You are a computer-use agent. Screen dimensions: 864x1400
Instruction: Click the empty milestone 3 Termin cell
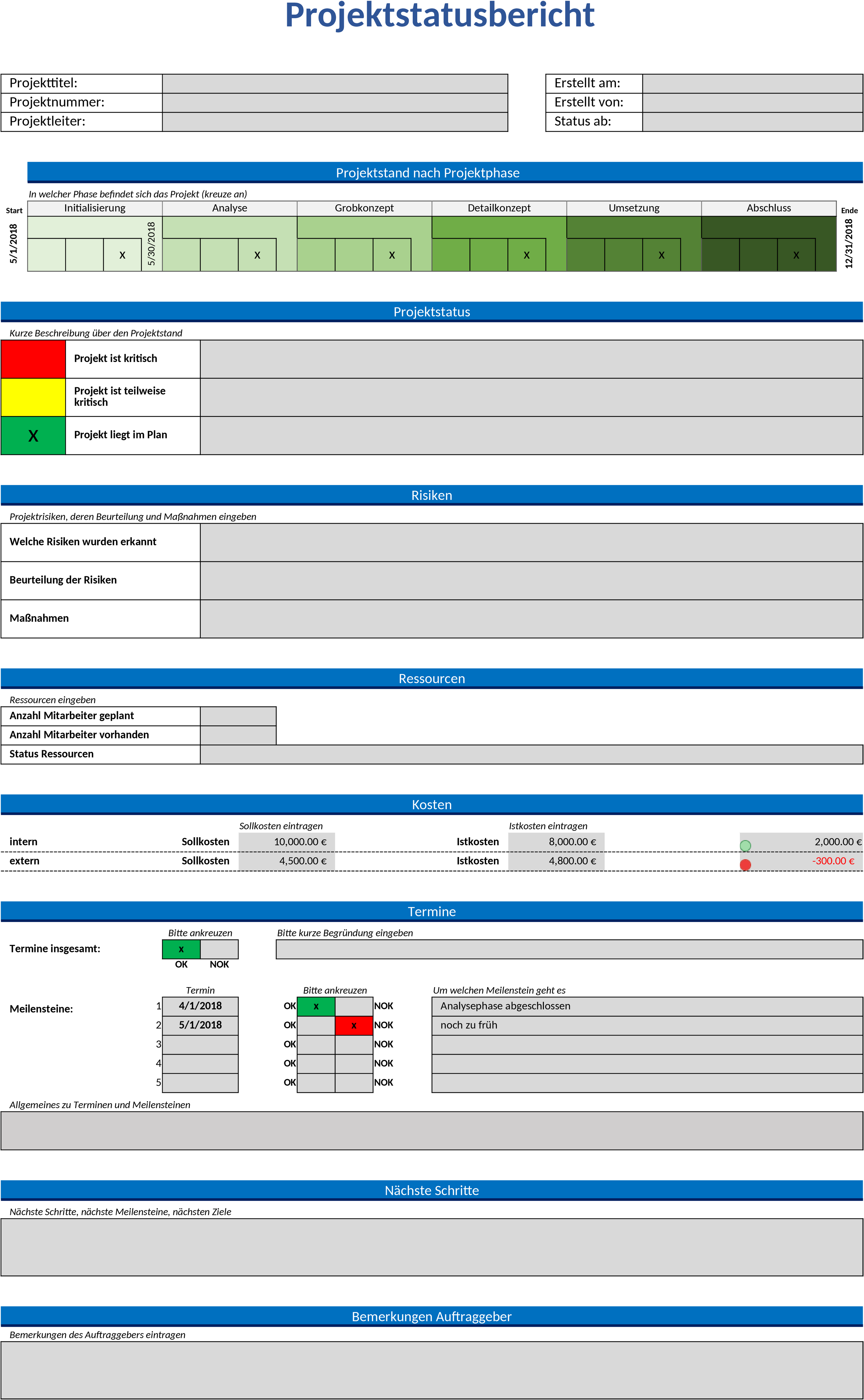point(201,1044)
